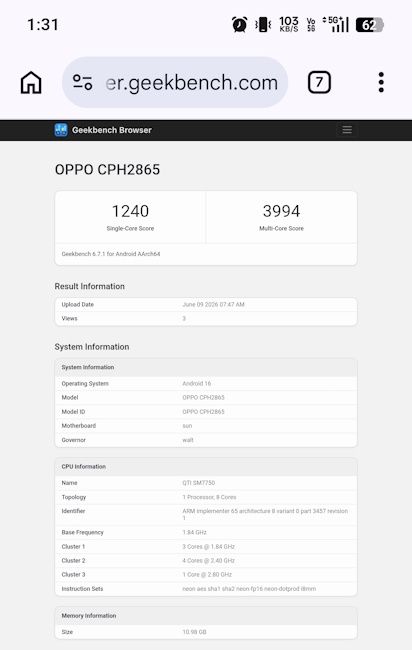Click the System Information section heading
412x650 pixels.
click(92, 347)
